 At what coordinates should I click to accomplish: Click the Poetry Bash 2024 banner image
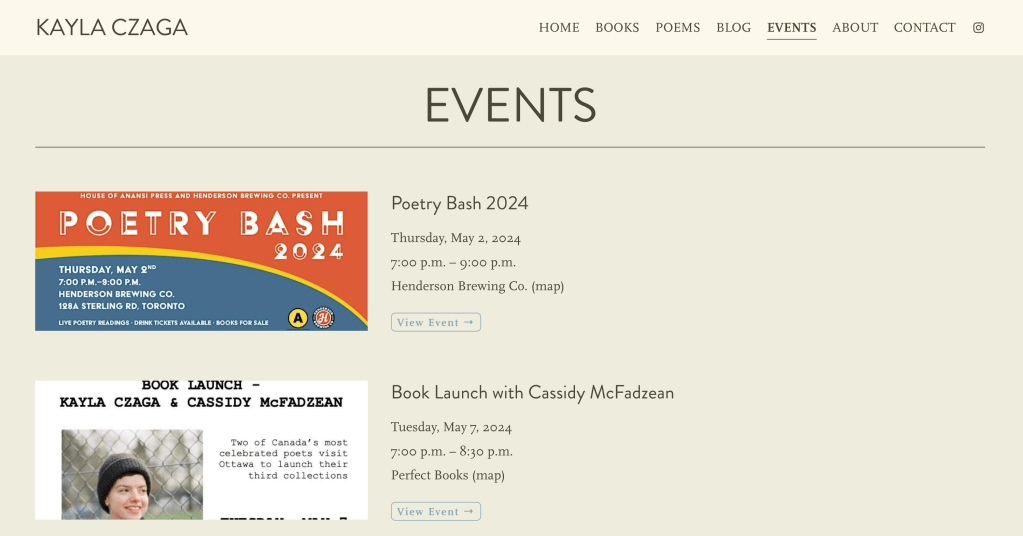click(x=201, y=261)
